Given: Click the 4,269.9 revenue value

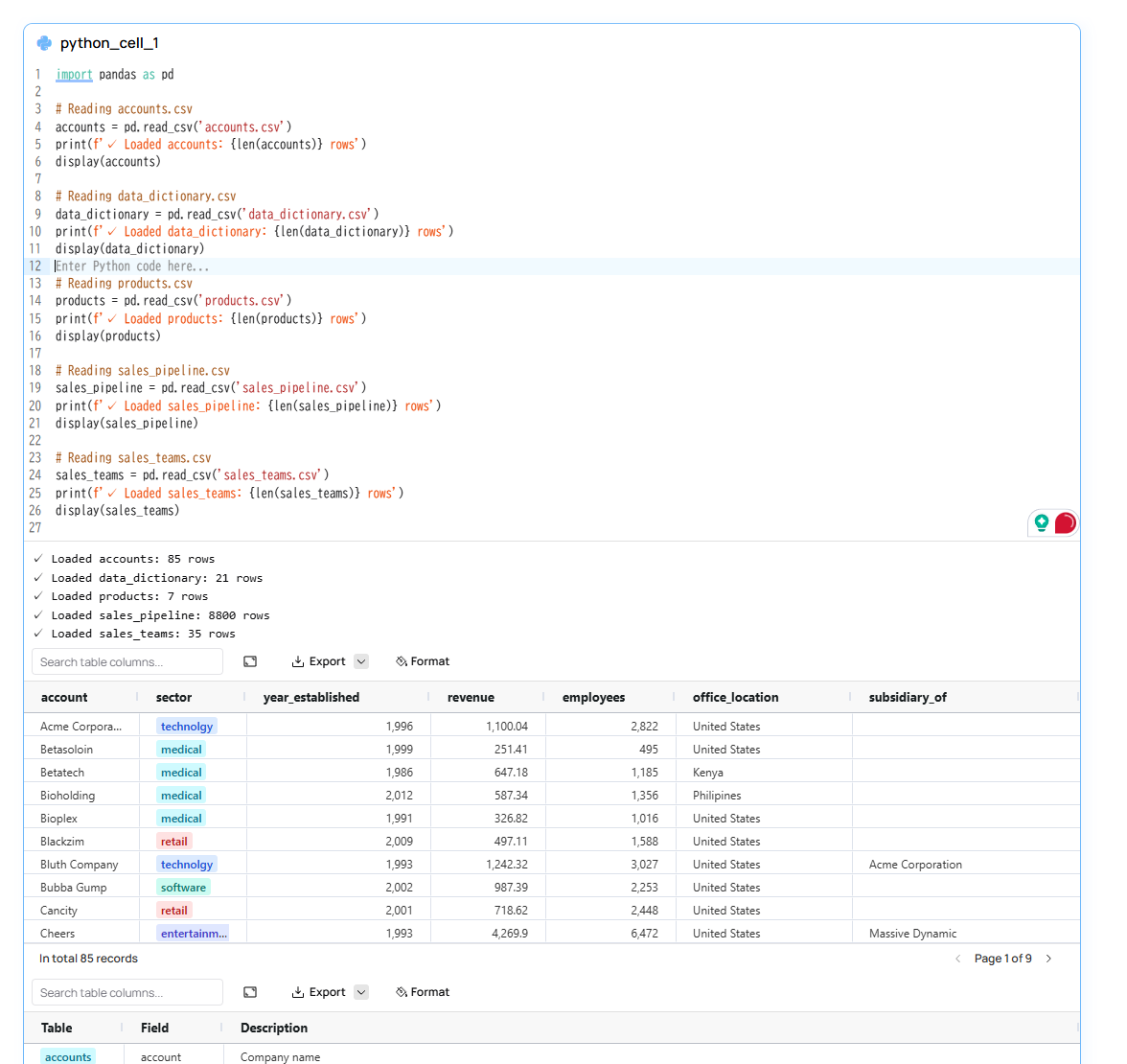Looking at the screenshot, I should click(x=510, y=934).
